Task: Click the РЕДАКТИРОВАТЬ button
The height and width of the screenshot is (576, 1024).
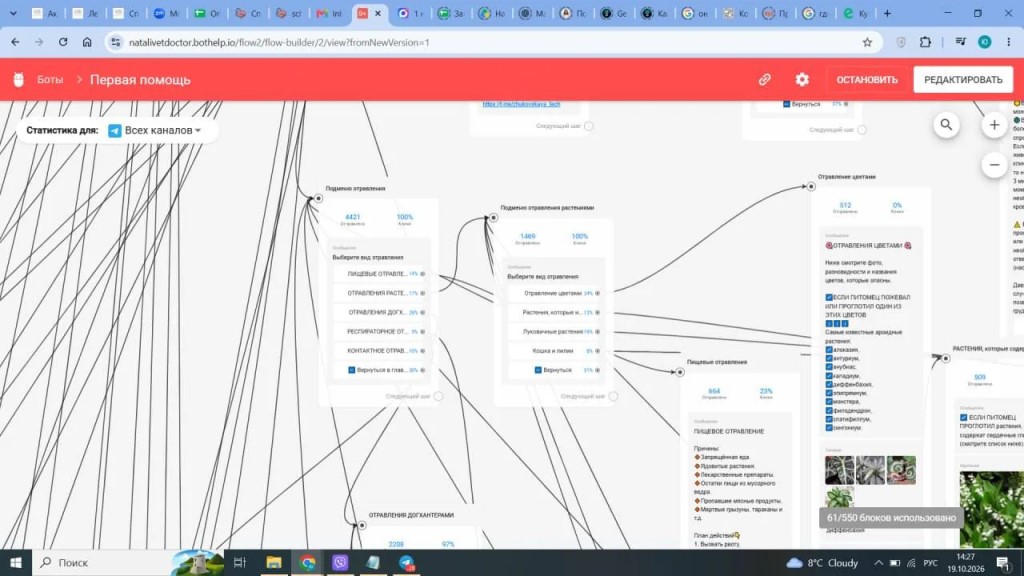Action: point(963,80)
